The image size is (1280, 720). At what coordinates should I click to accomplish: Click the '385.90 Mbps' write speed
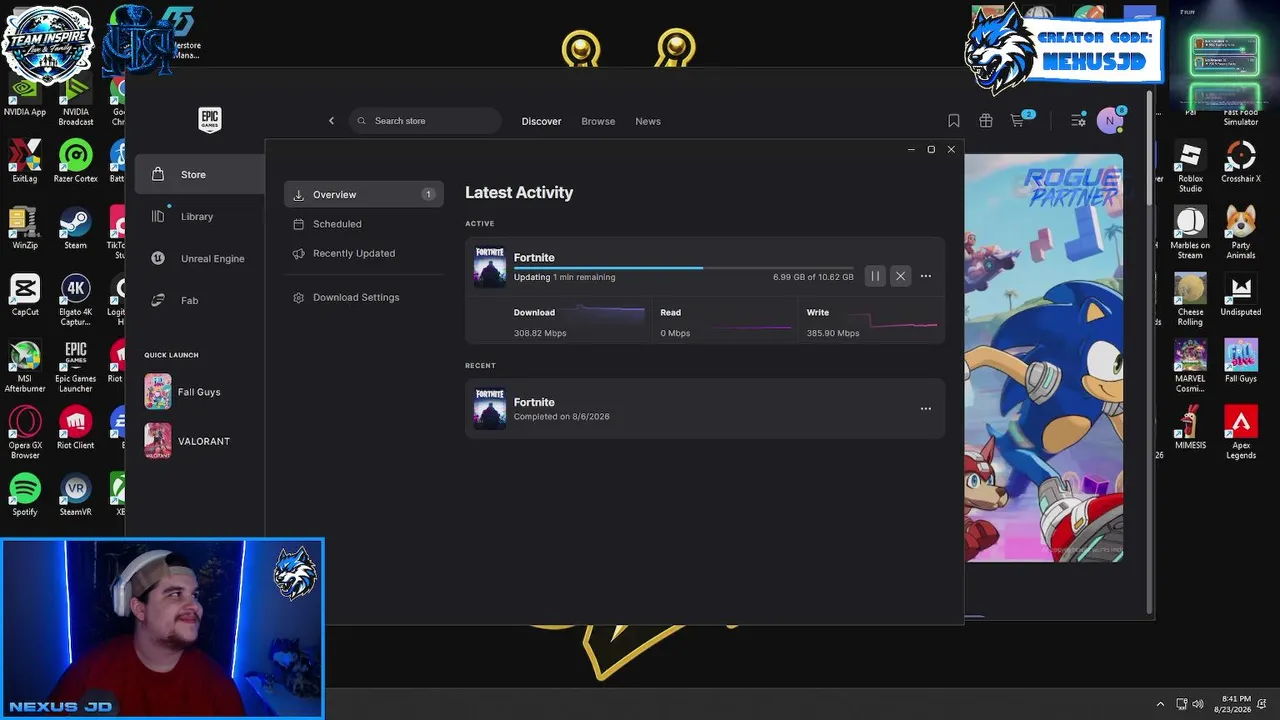[x=833, y=333]
